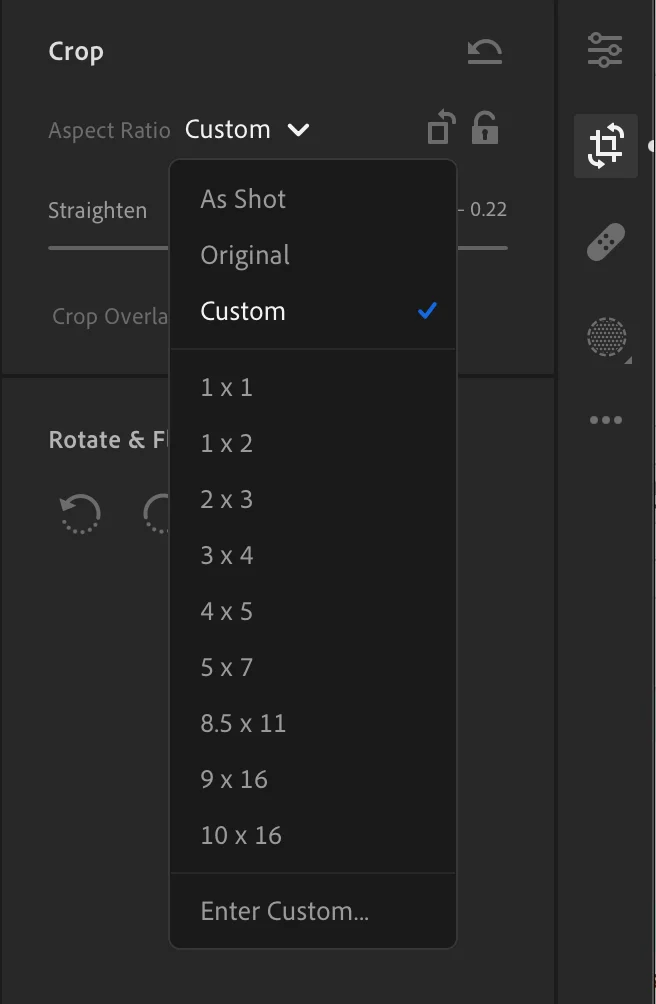Choose the 5 x 7 ratio
The height and width of the screenshot is (1004, 656).
(x=224, y=667)
